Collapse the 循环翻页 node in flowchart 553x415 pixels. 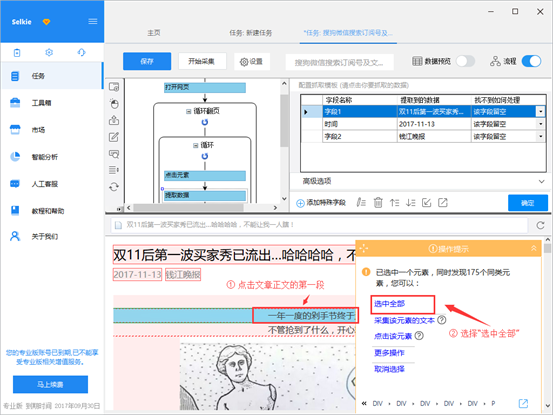[x=188, y=111]
